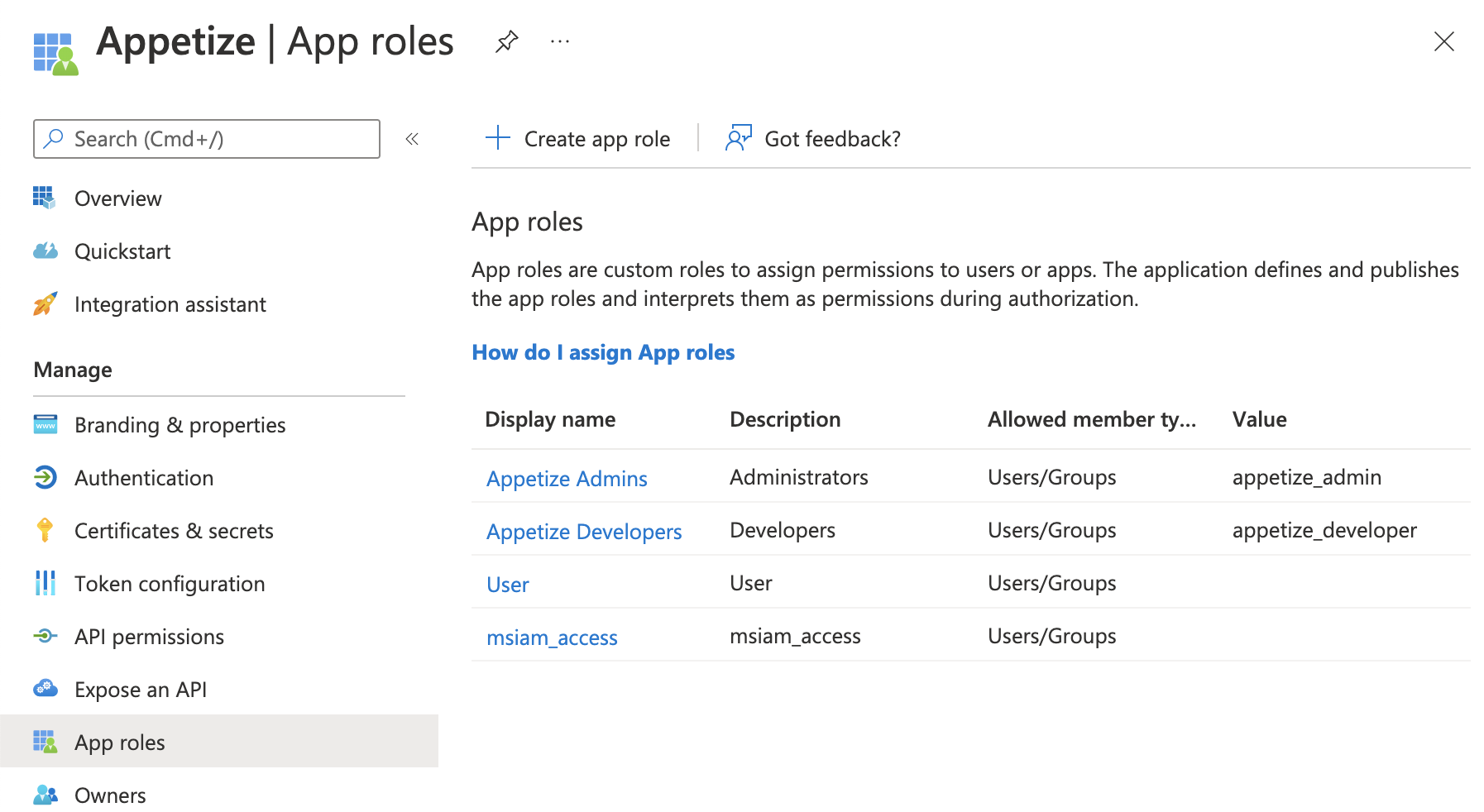Viewport: 1484px width, 812px height.
Task: Focus the Search (Cmd+/) field
Action: pyautogui.click(x=215, y=139)
